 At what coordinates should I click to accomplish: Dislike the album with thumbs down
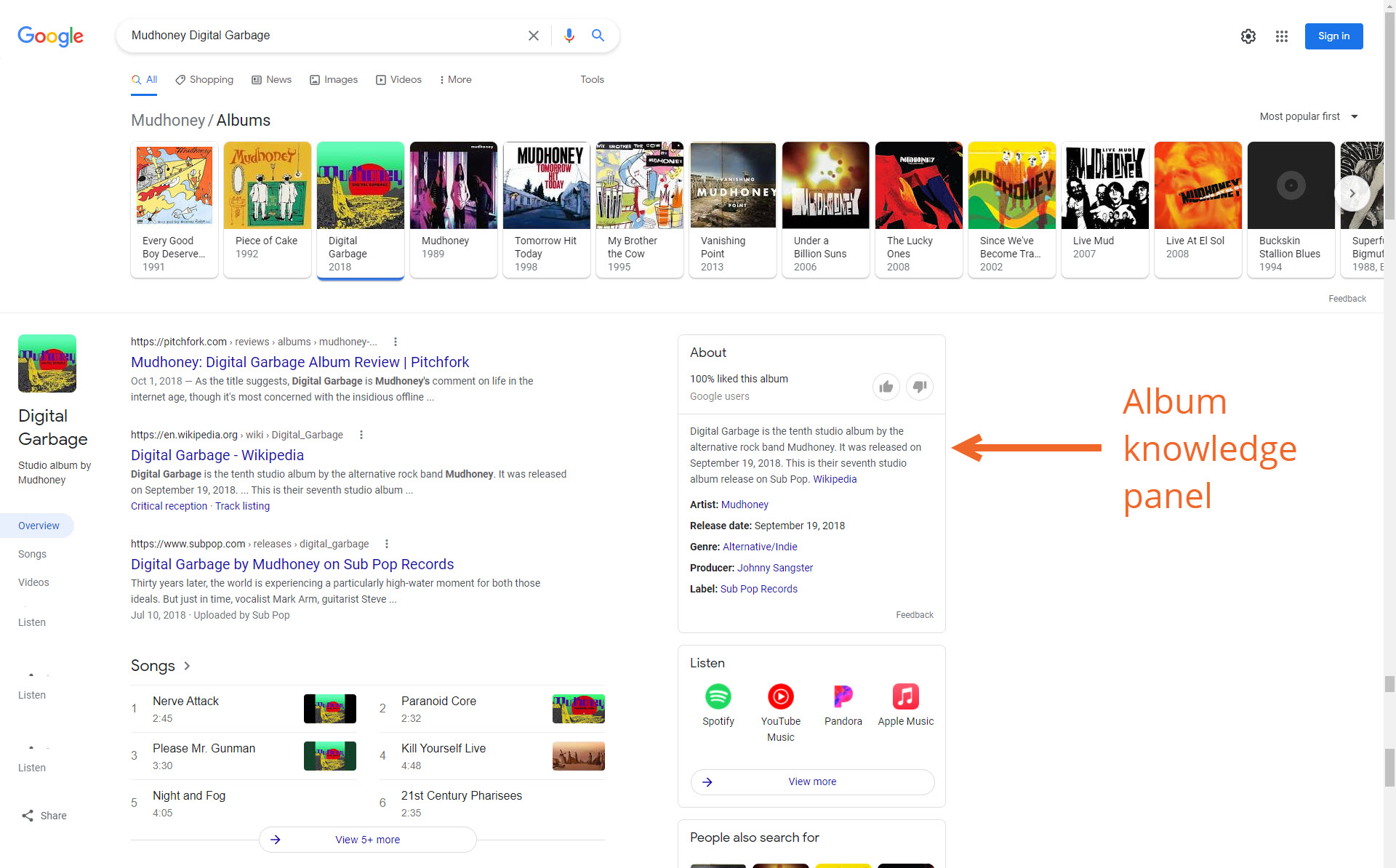point(920,387)
